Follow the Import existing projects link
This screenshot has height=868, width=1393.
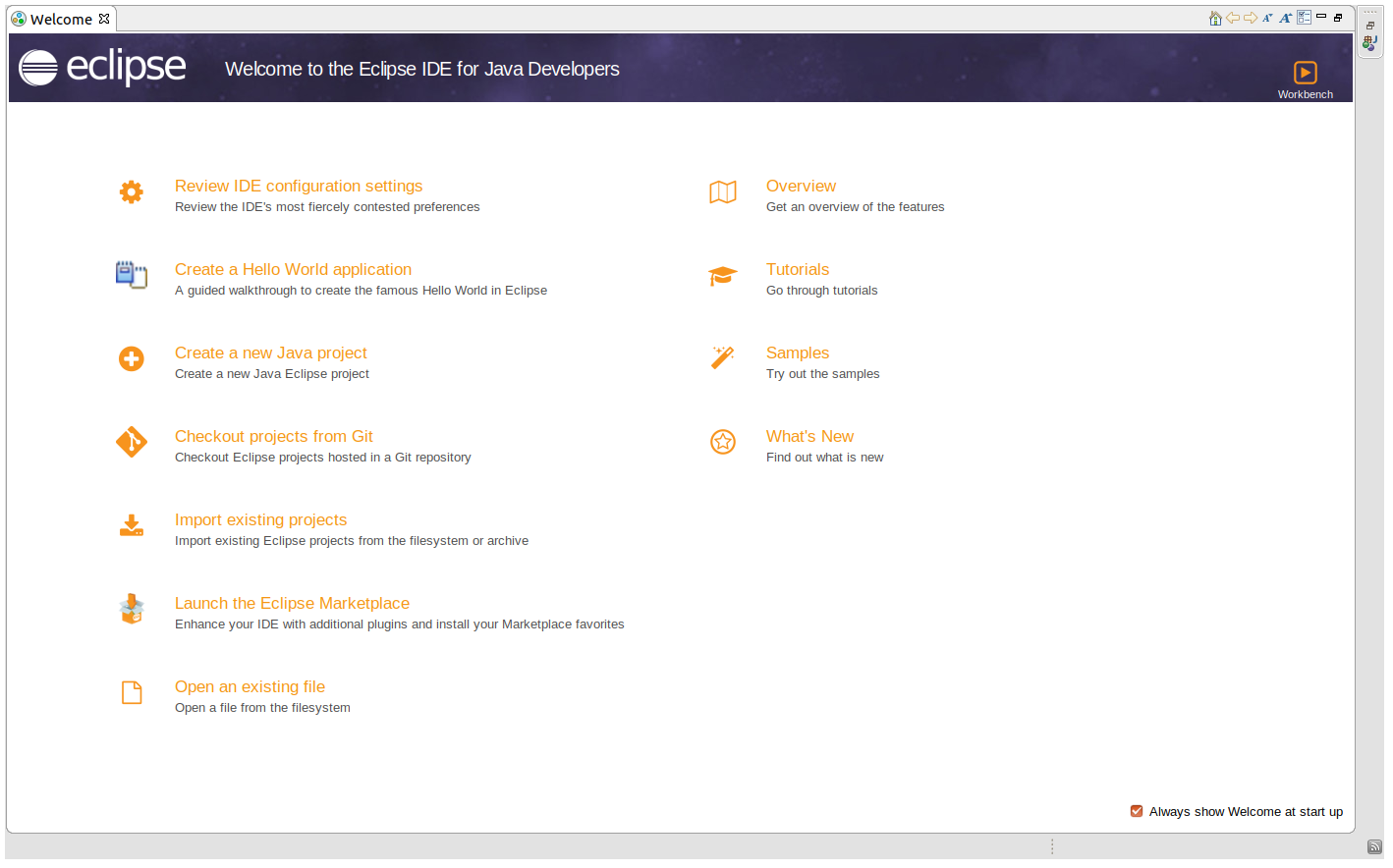point(260,520)
